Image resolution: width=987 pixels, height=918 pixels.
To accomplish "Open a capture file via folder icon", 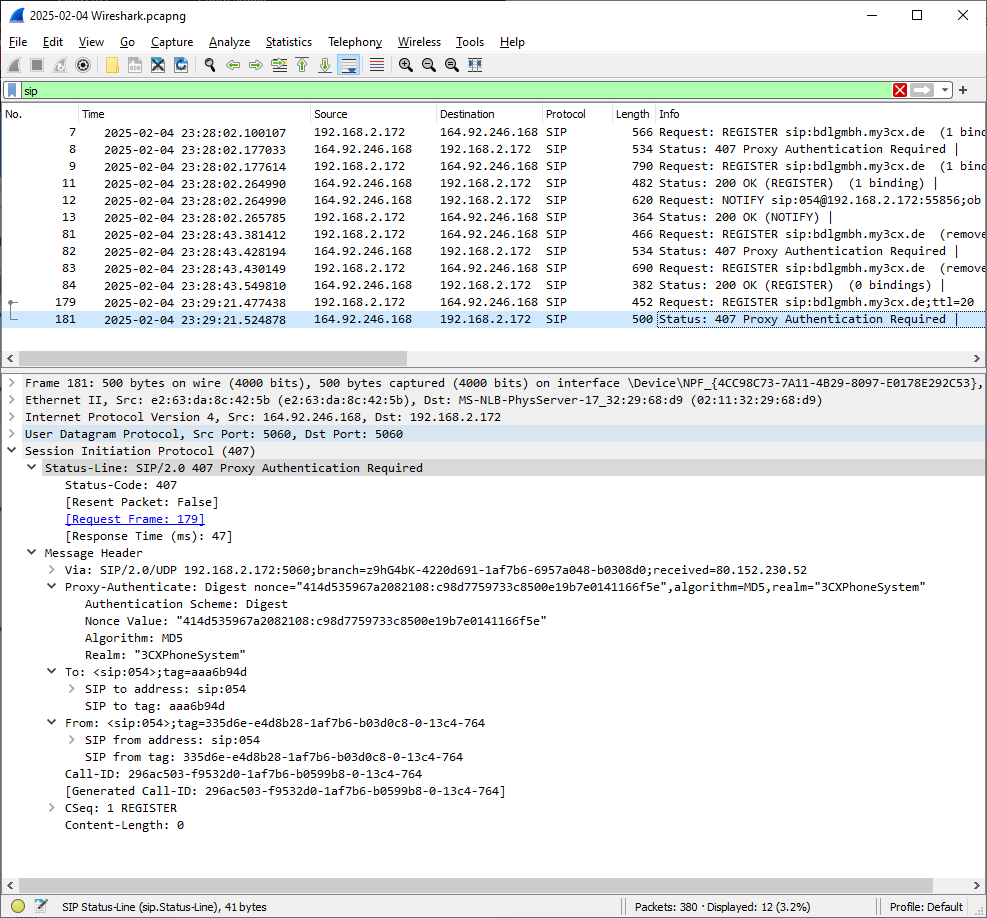I will 112,65.
